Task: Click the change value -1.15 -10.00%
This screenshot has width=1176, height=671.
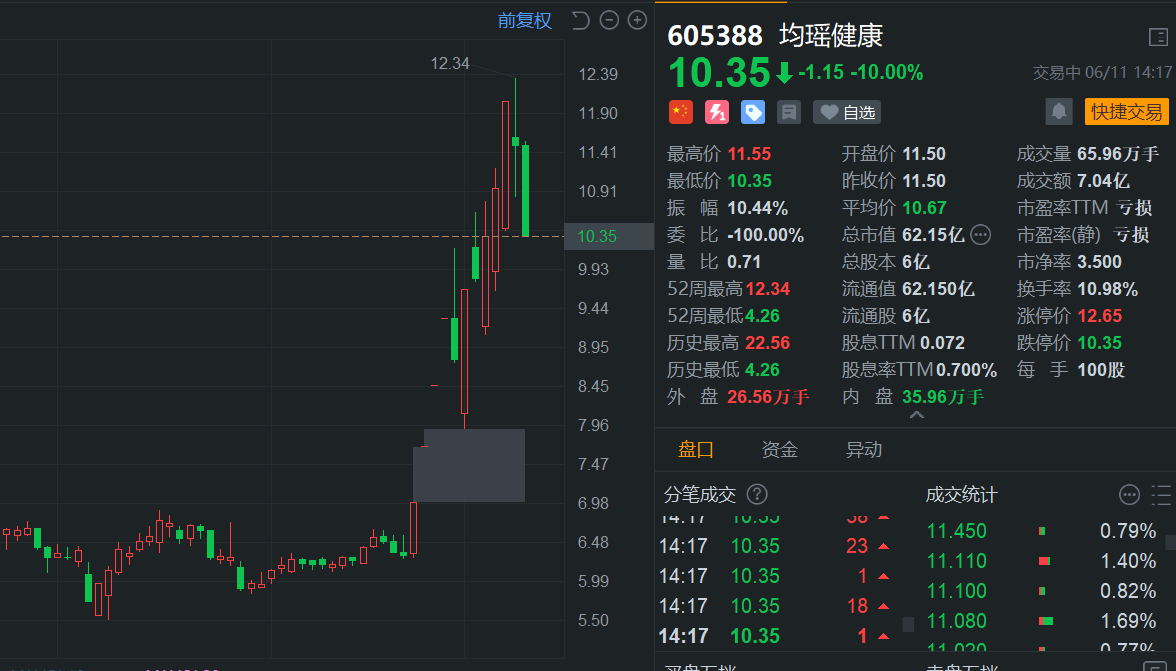Action: point(861,72)
